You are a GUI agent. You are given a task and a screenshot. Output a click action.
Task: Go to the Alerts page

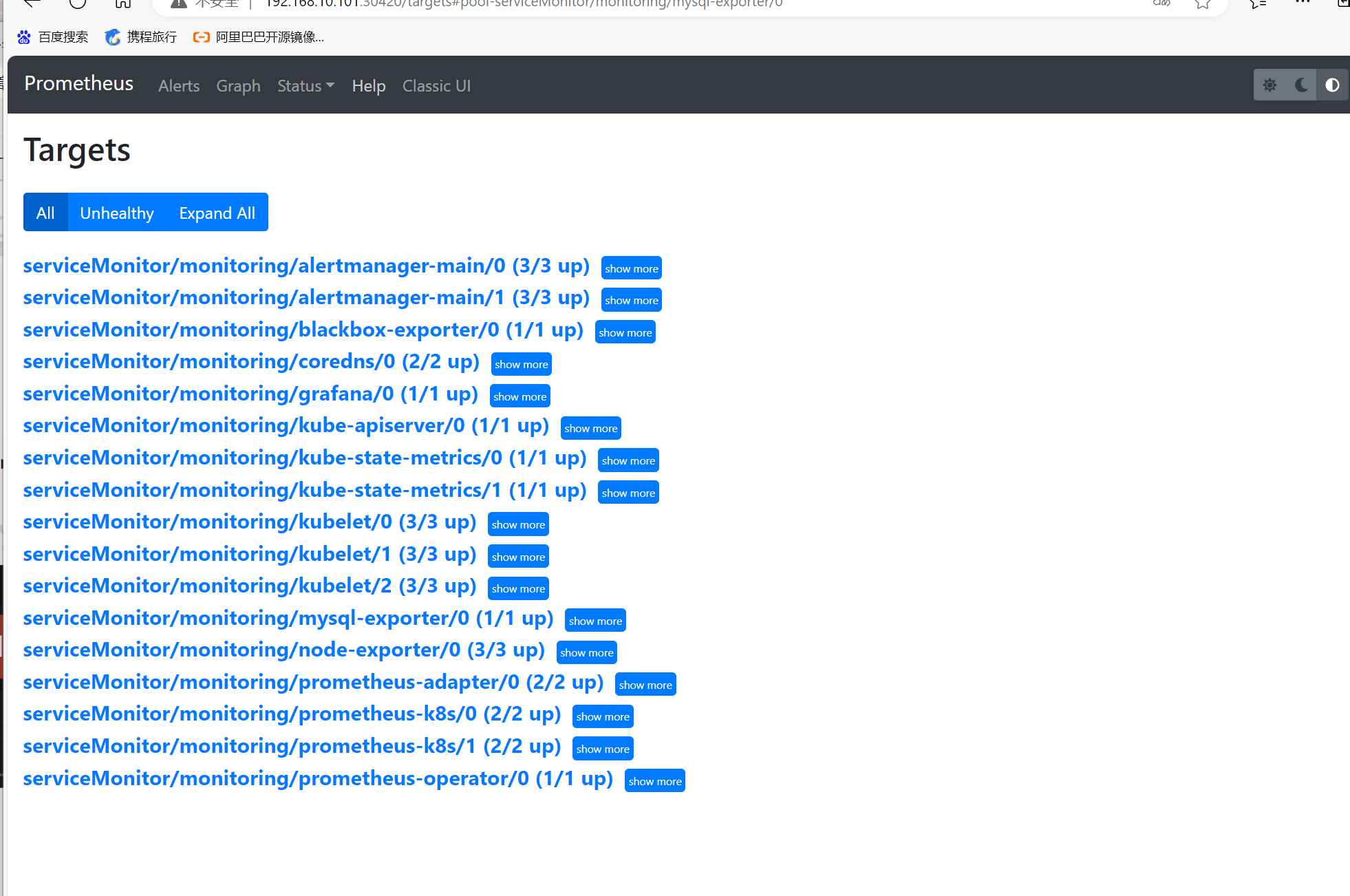[179, 86]
